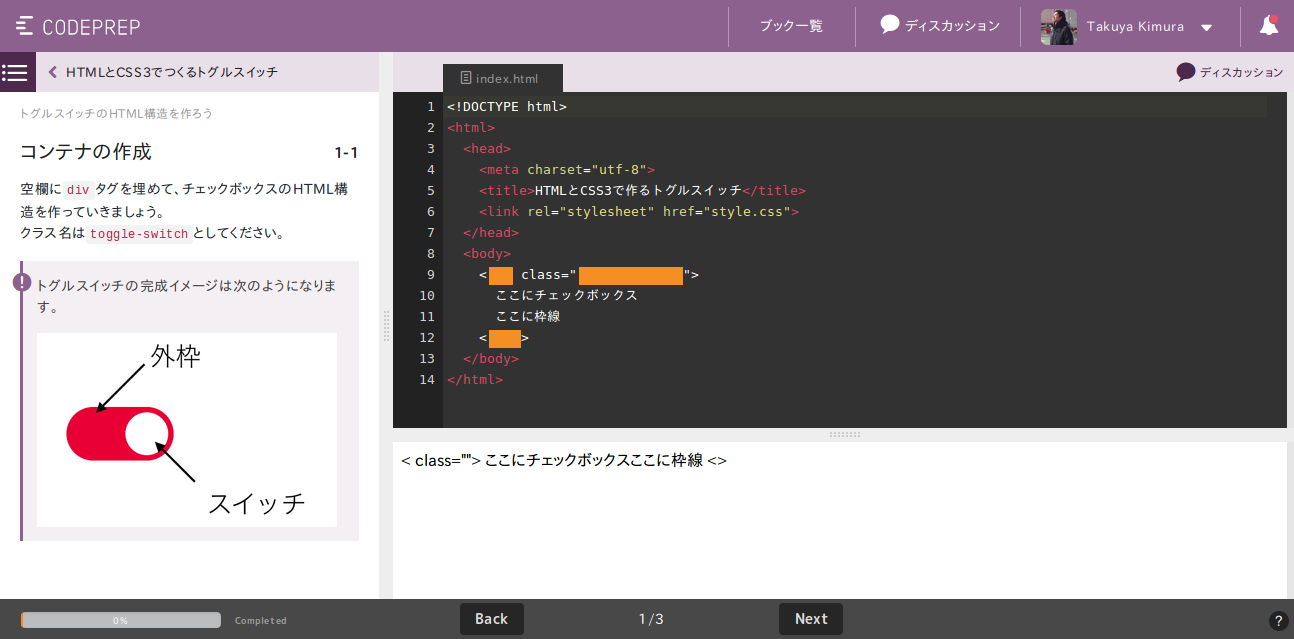
Task: Expand the Takuya Kimura account dropdown
Action: click(x=1203, y=26)
